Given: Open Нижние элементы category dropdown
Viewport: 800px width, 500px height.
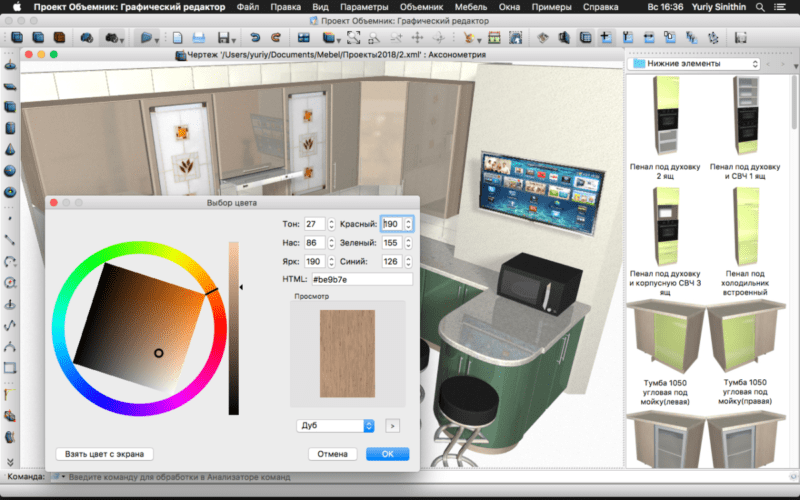Looking at the screenshot, I should [x=694, y=64].
